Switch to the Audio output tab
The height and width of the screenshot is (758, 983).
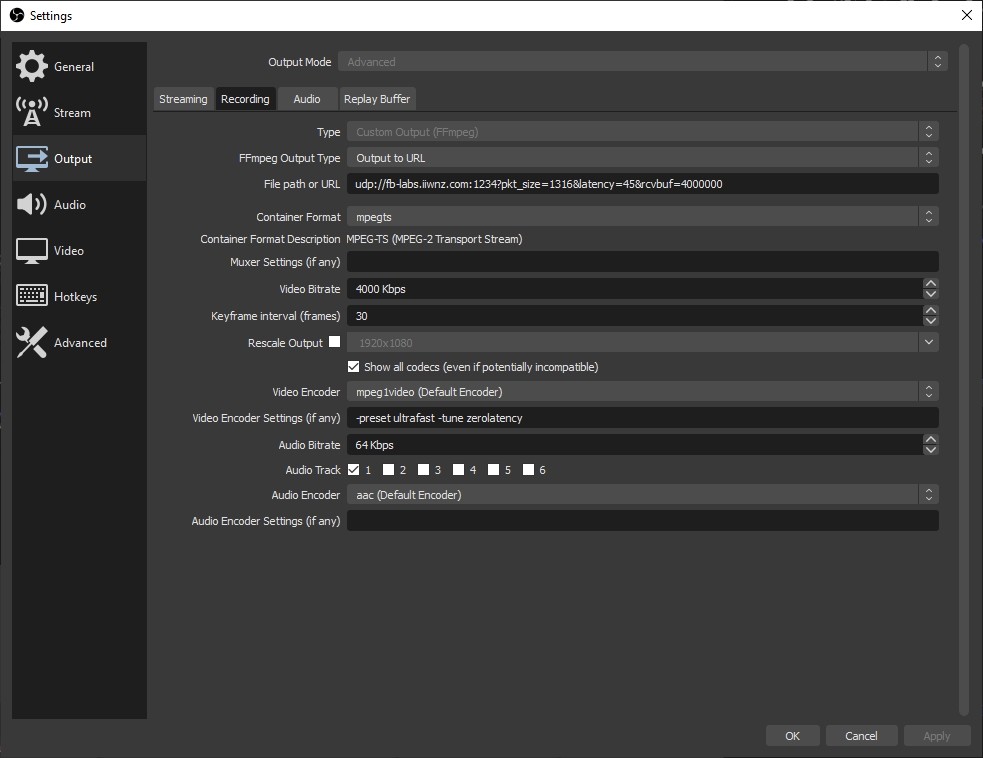coord(307,99)
